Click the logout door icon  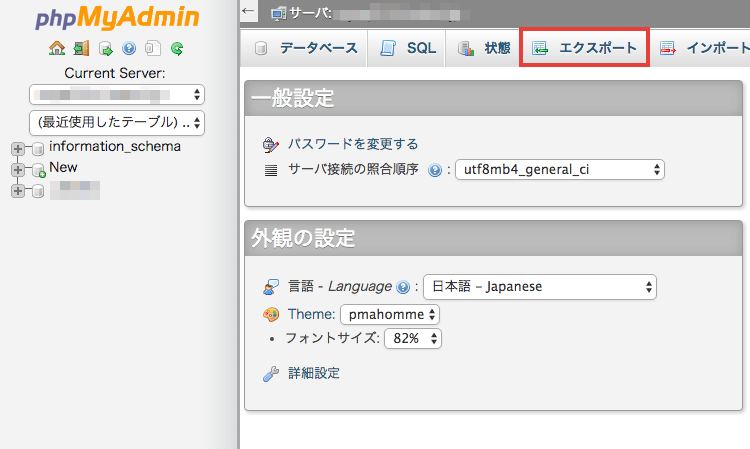point(81,48)
